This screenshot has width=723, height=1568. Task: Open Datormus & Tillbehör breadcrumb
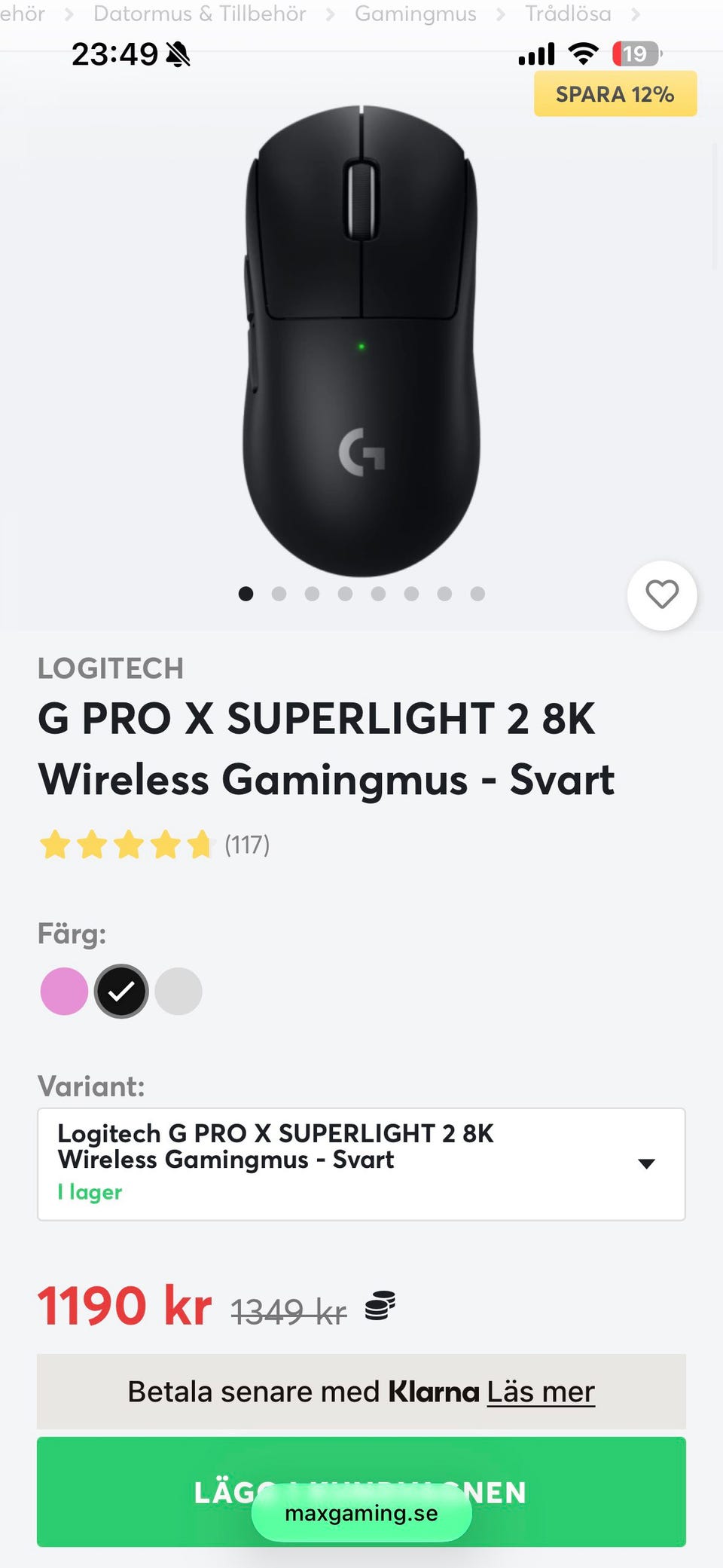[x=200, y=14]
